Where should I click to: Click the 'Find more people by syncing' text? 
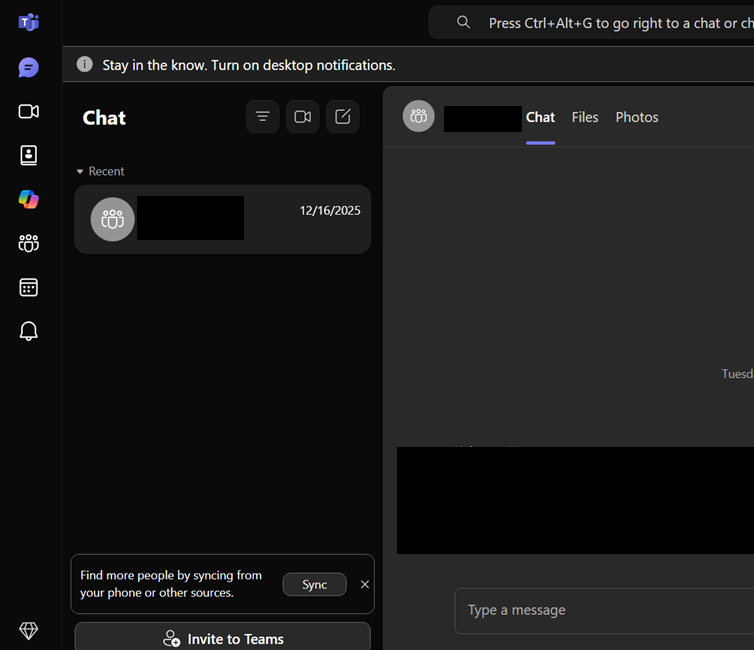[x=171, y=584]
